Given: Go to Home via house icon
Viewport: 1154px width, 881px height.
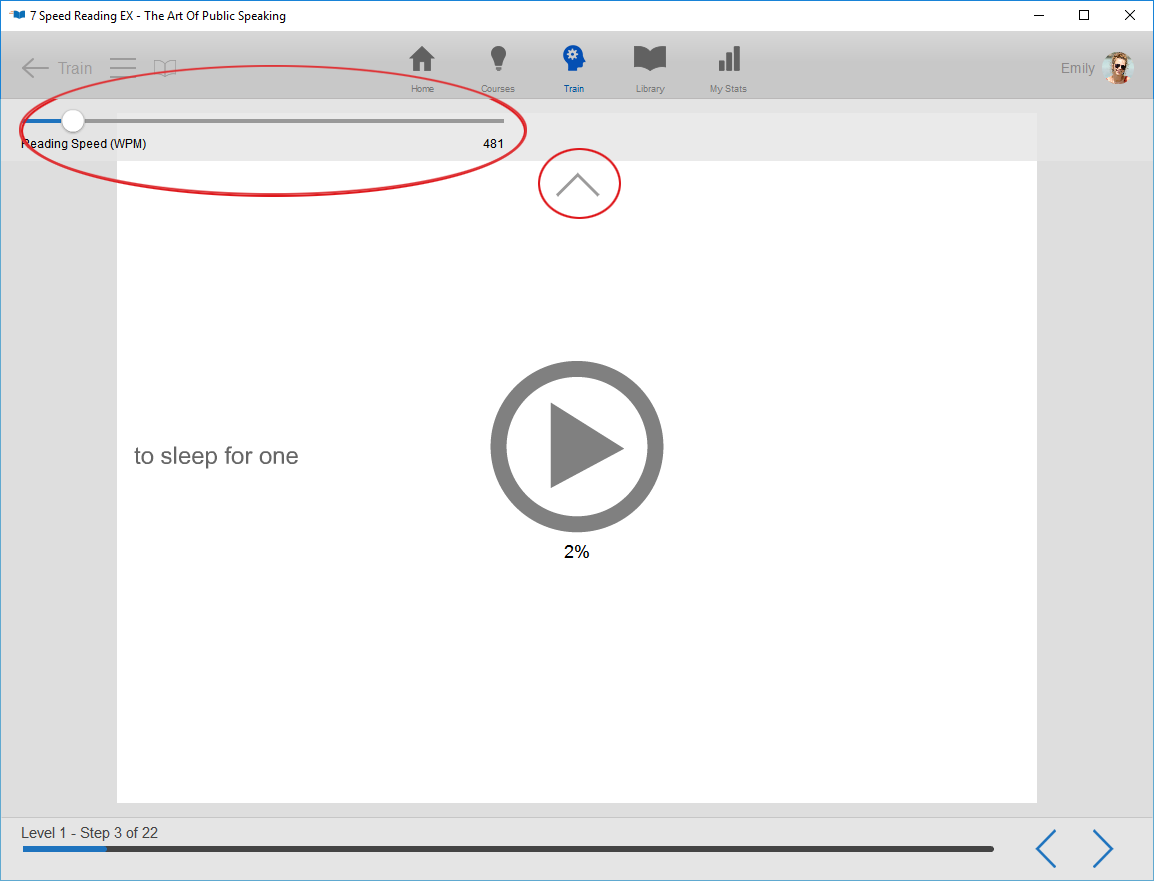Looking at the screenshot, I should coord(422,60).
